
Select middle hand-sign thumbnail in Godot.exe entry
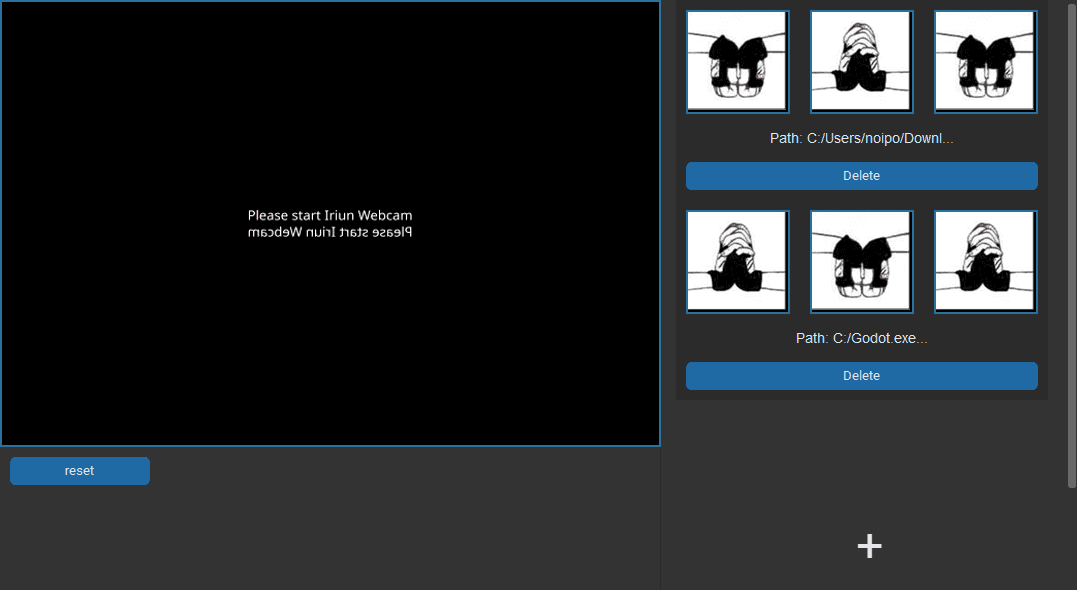pos(861,261)
